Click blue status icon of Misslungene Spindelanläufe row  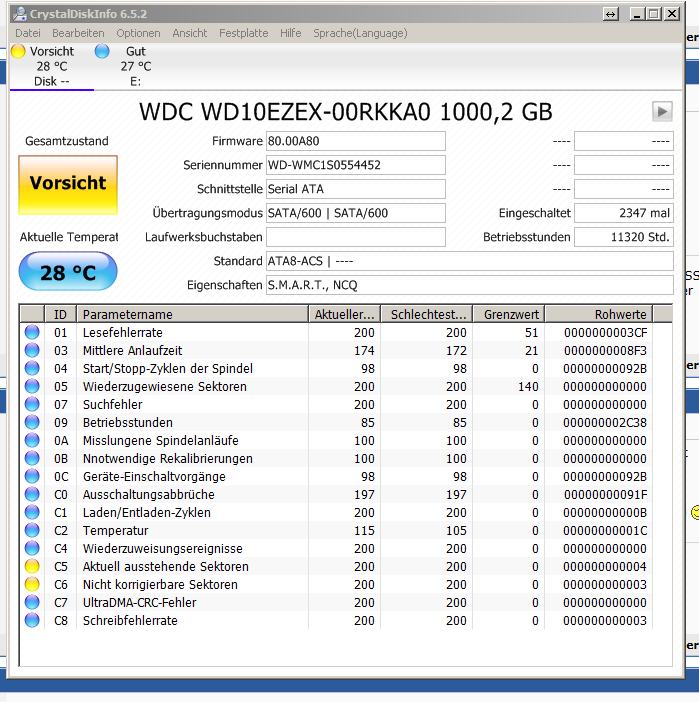tap(32, 441)
